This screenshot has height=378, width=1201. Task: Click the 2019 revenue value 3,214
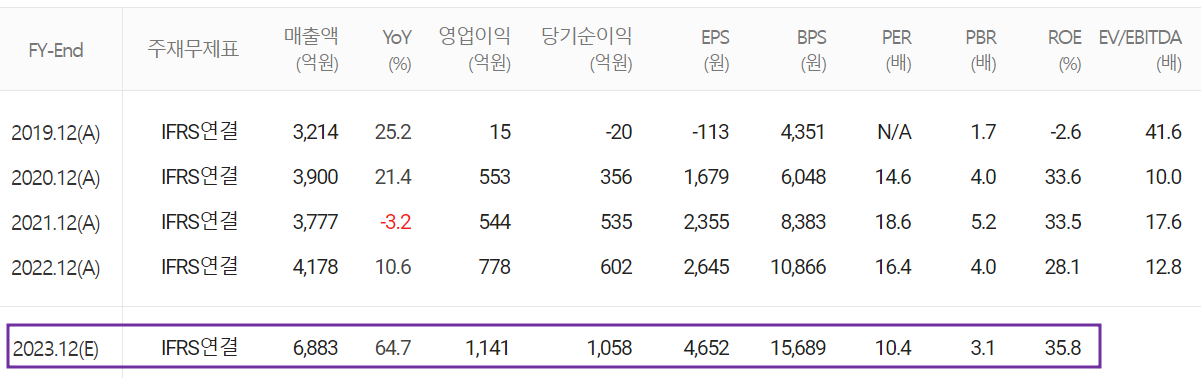[x=315, y=132]
